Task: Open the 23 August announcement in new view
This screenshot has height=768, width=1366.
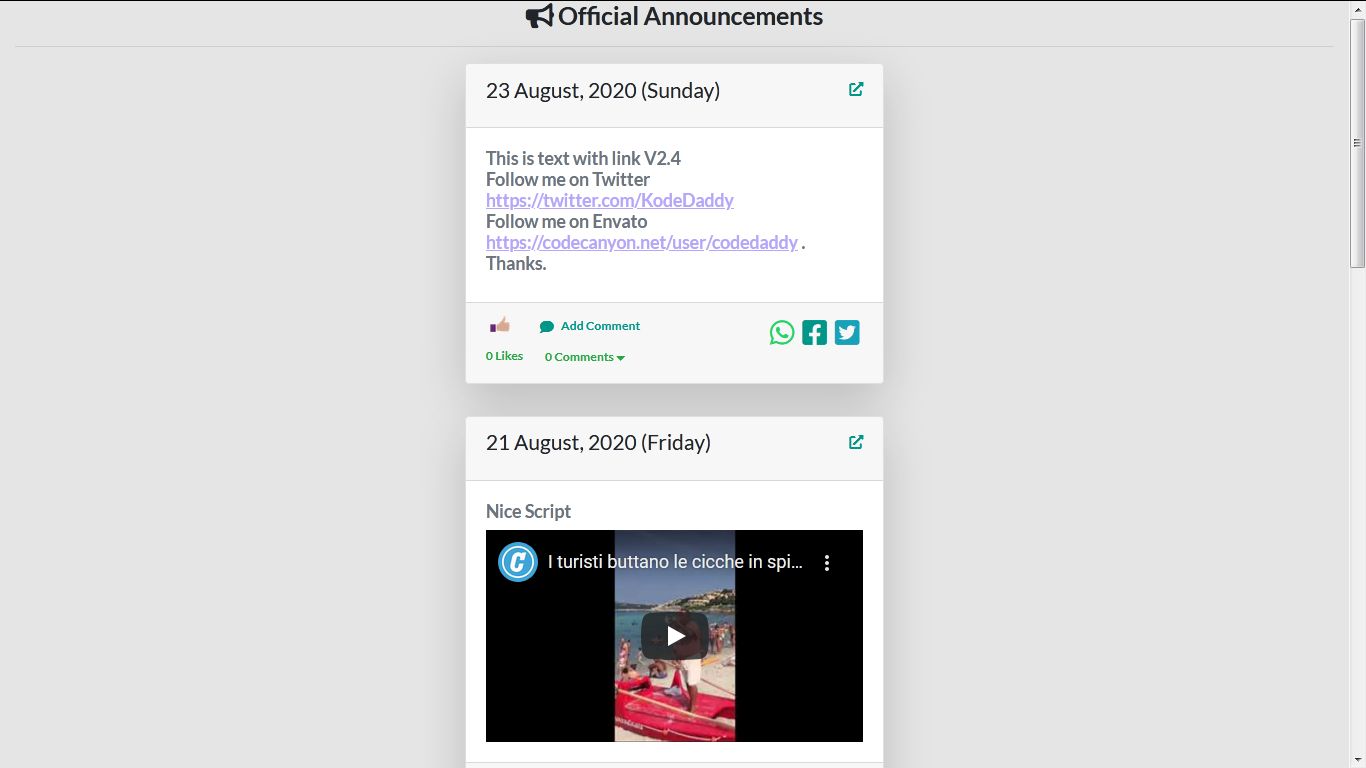Action: coord(856,89)
